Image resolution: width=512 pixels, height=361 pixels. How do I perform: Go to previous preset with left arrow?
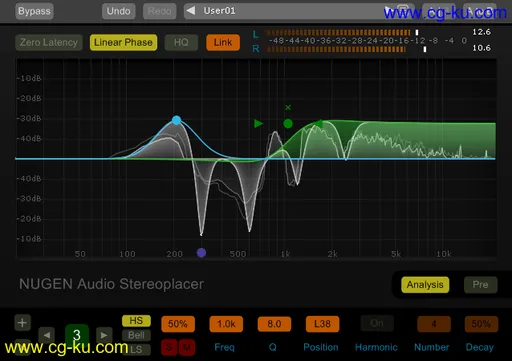pyautogui.click(x=191, y=11)
